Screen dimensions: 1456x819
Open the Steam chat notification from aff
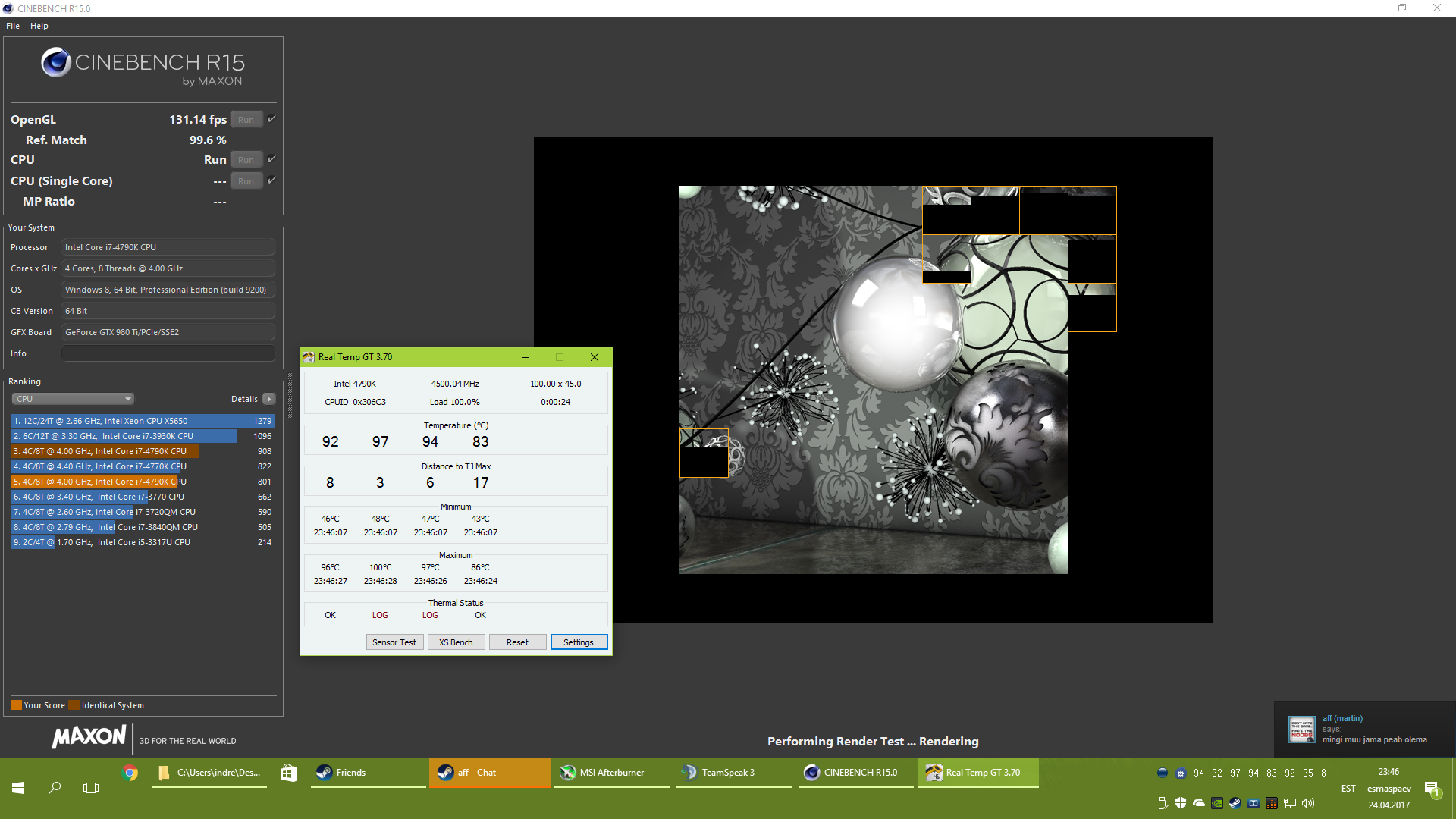[x=1365, y=729]
